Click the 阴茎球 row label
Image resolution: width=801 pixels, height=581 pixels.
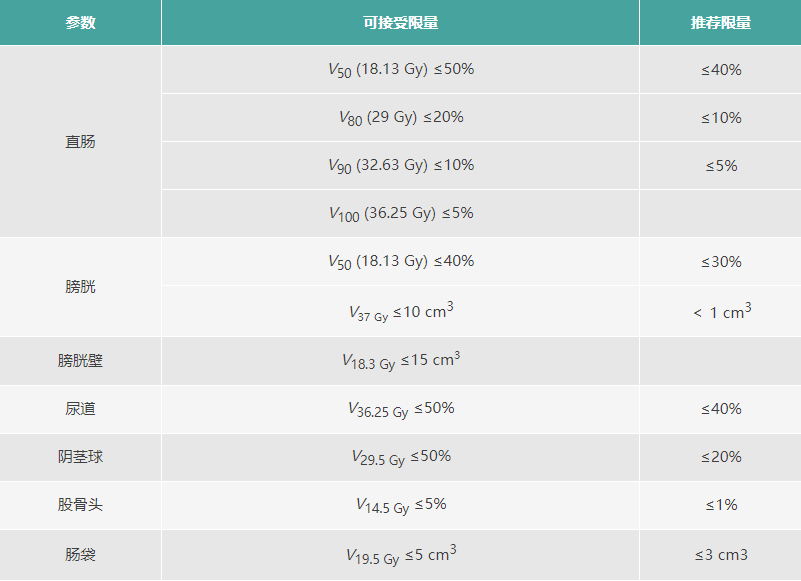point(80,457)
